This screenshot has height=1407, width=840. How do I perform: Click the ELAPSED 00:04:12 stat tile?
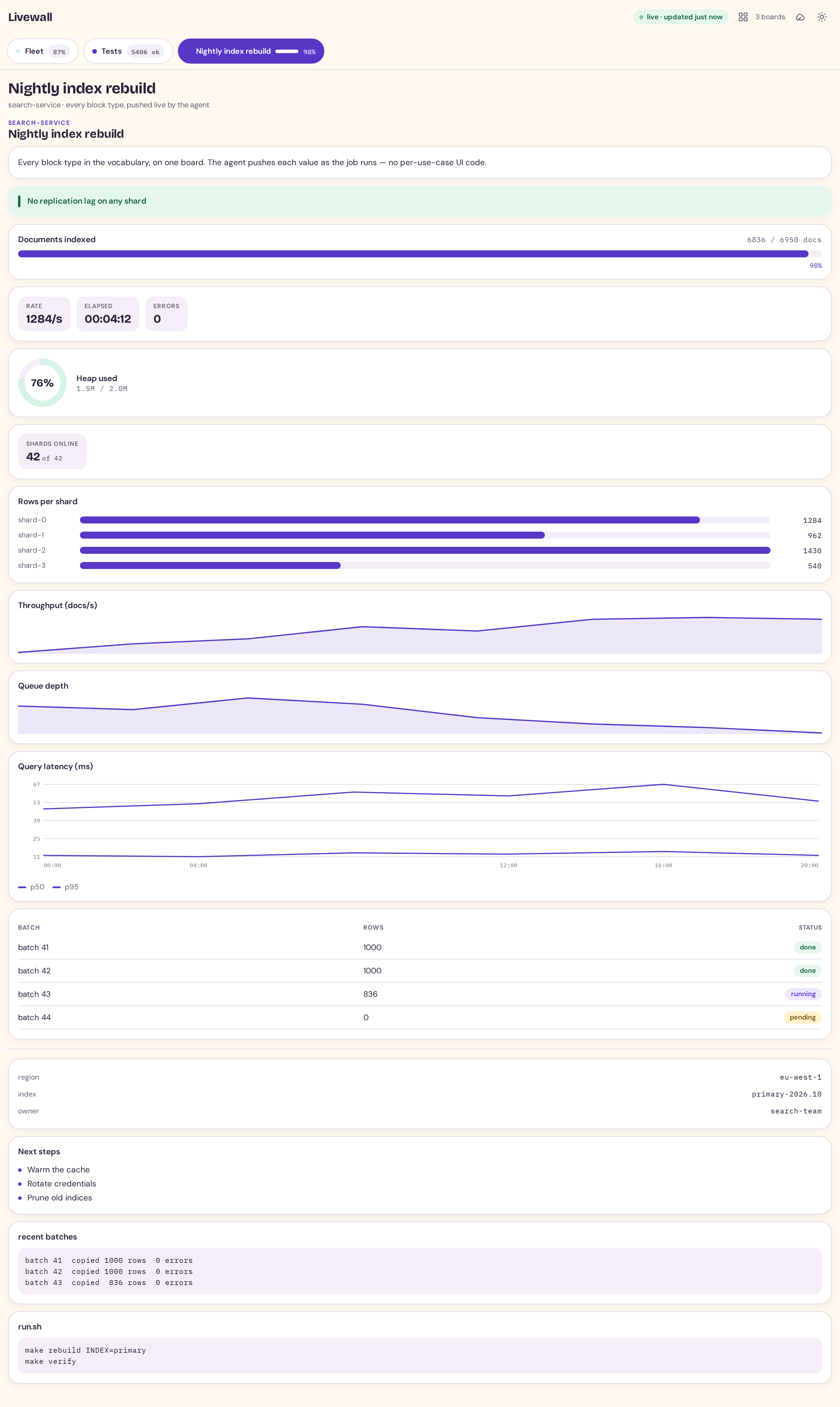(108, 314)
